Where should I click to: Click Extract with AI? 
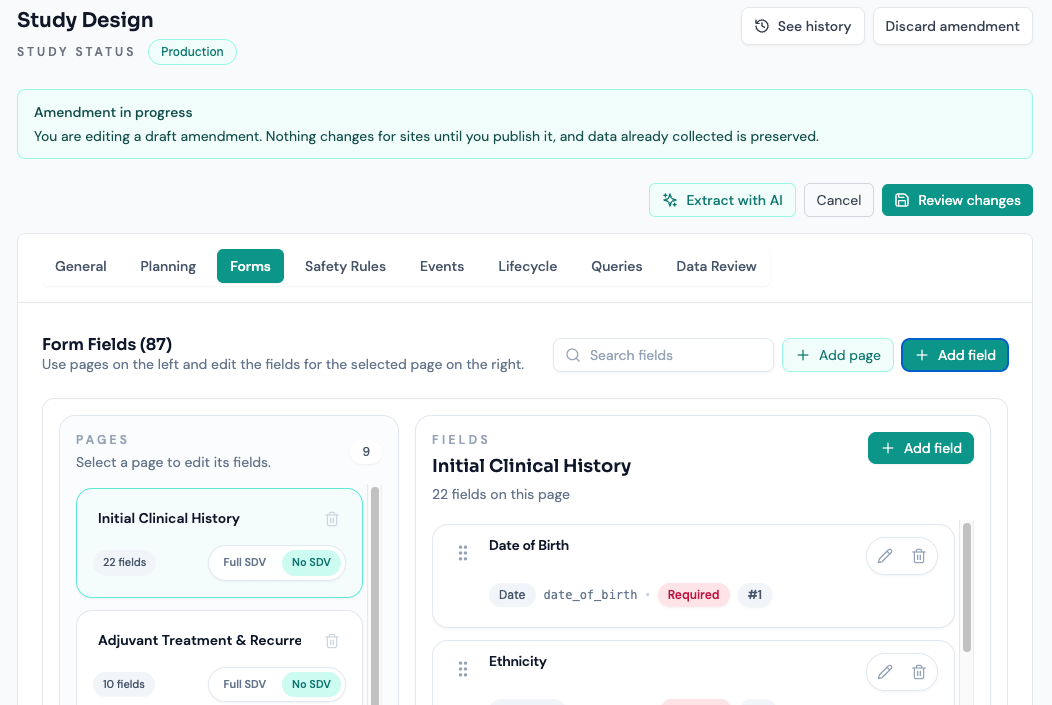tap(722, 200)
